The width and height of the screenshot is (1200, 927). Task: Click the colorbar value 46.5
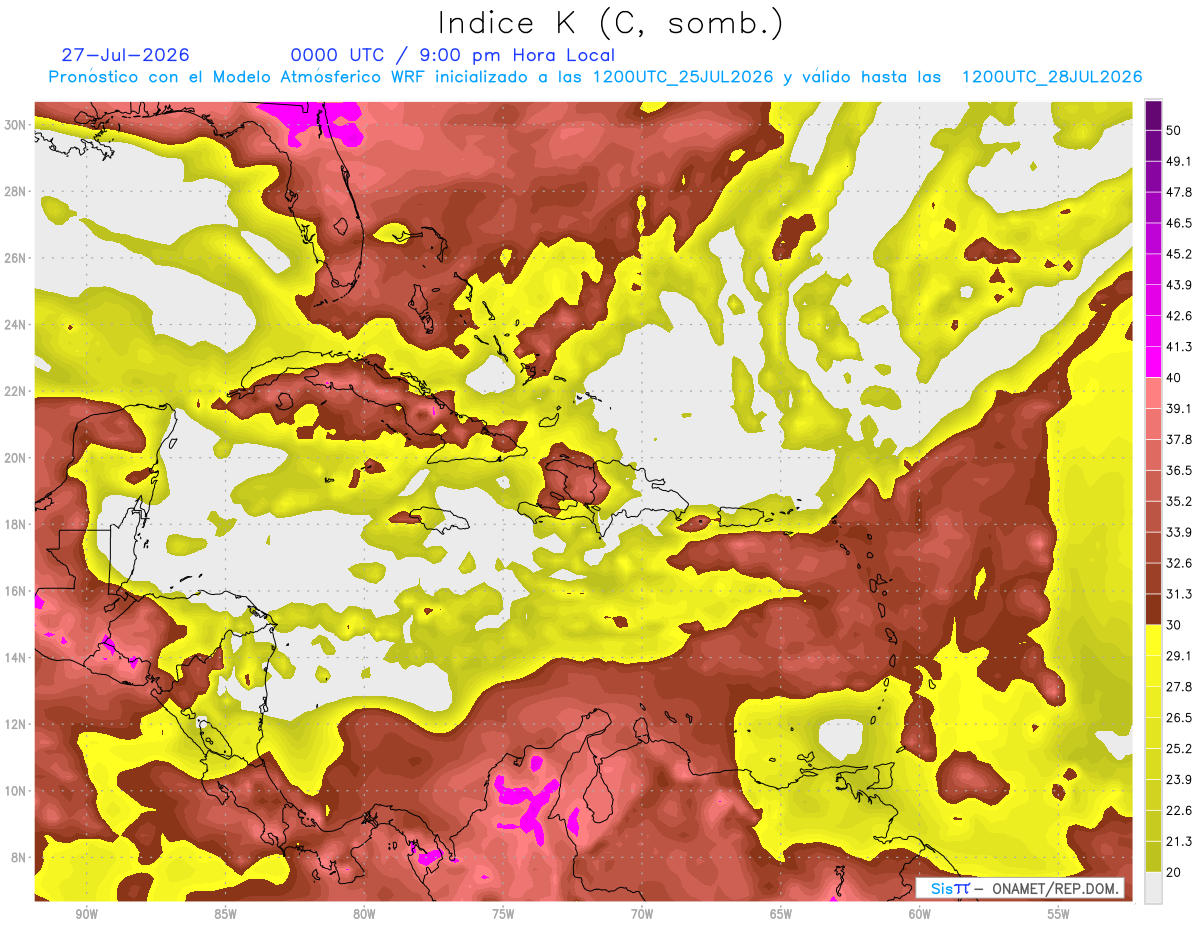point(1179,222)
